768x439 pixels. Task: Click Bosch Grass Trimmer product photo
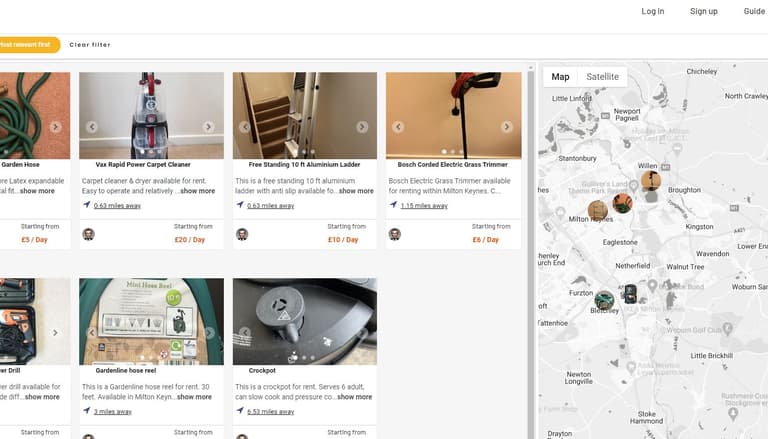(x=454, y=116)
